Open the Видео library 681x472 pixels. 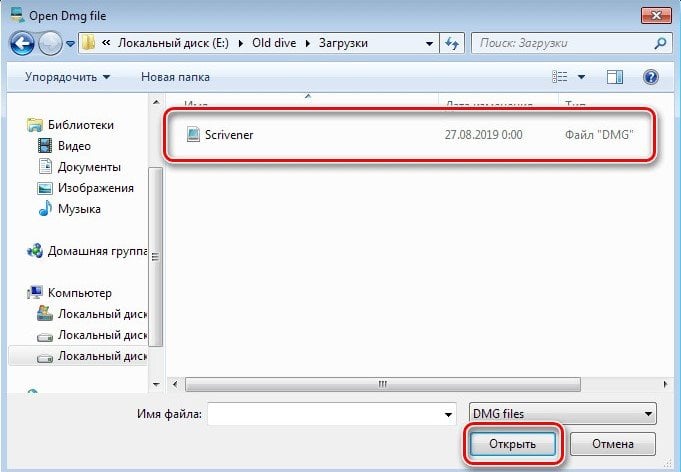point(74,146)
